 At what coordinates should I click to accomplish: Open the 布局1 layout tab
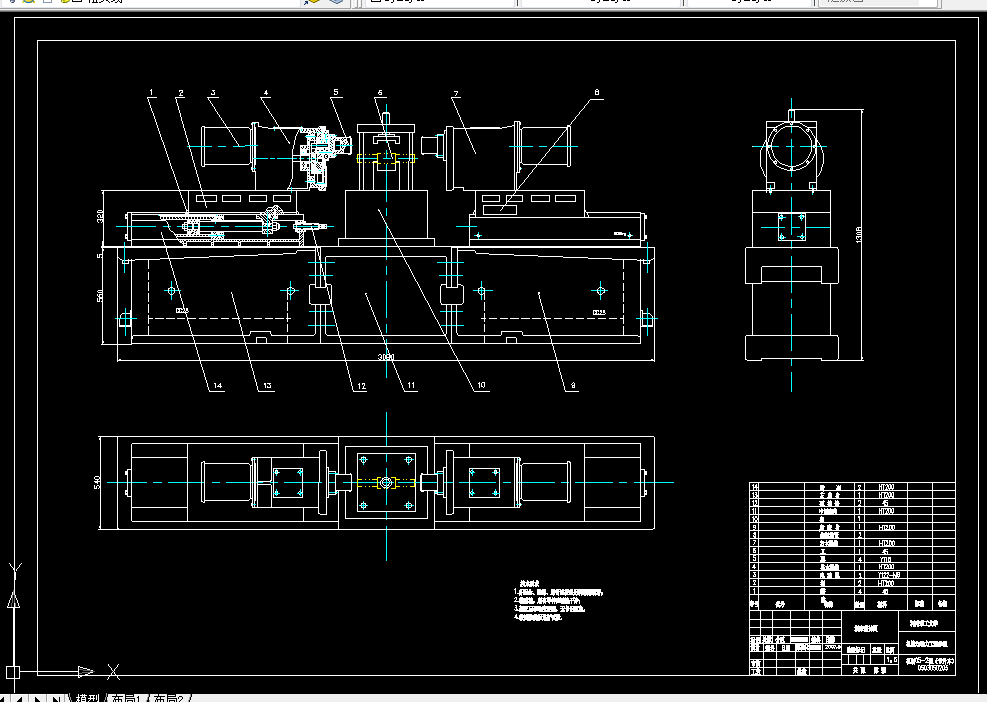pos(125,698)
